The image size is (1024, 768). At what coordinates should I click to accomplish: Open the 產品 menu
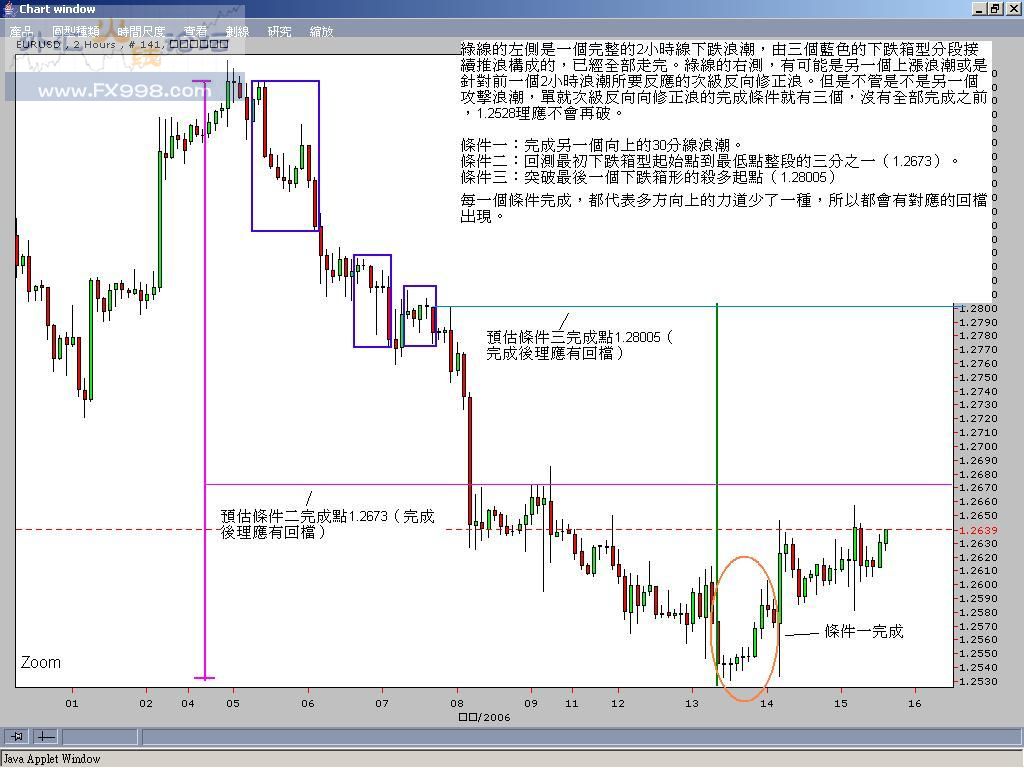[21, 31]
